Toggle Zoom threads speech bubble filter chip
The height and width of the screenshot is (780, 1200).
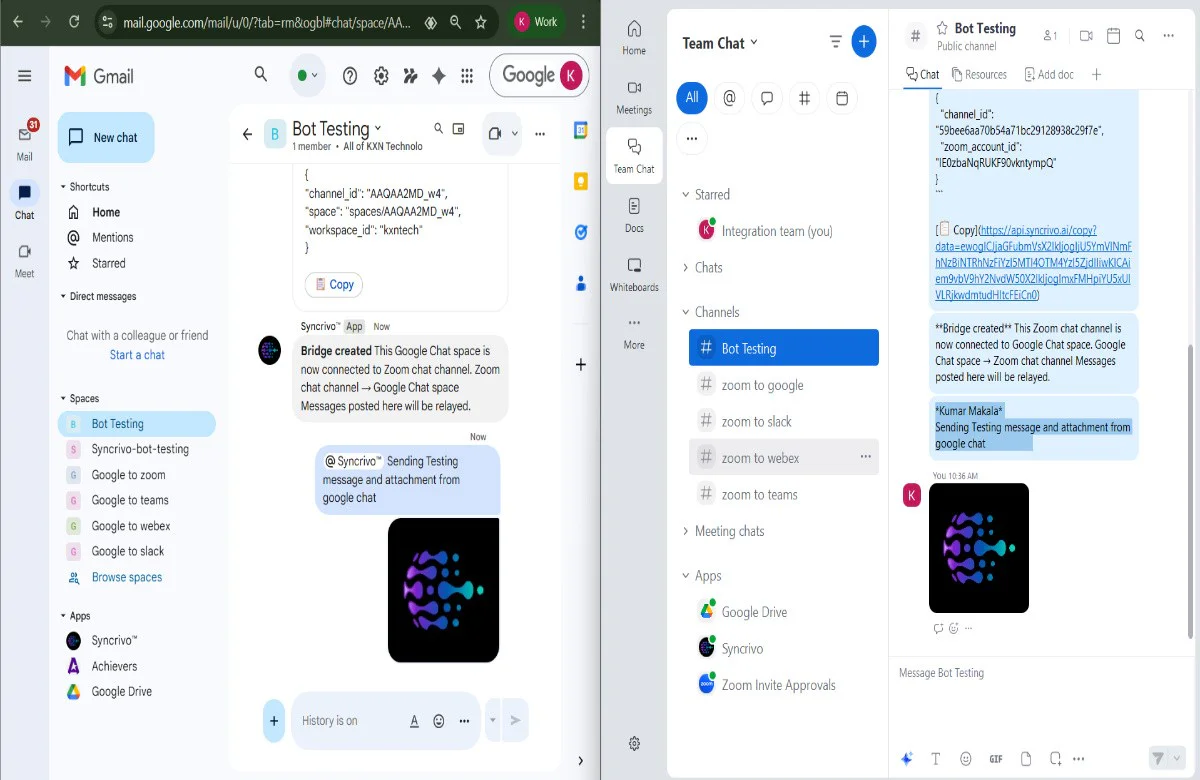(x=767, y=98)
